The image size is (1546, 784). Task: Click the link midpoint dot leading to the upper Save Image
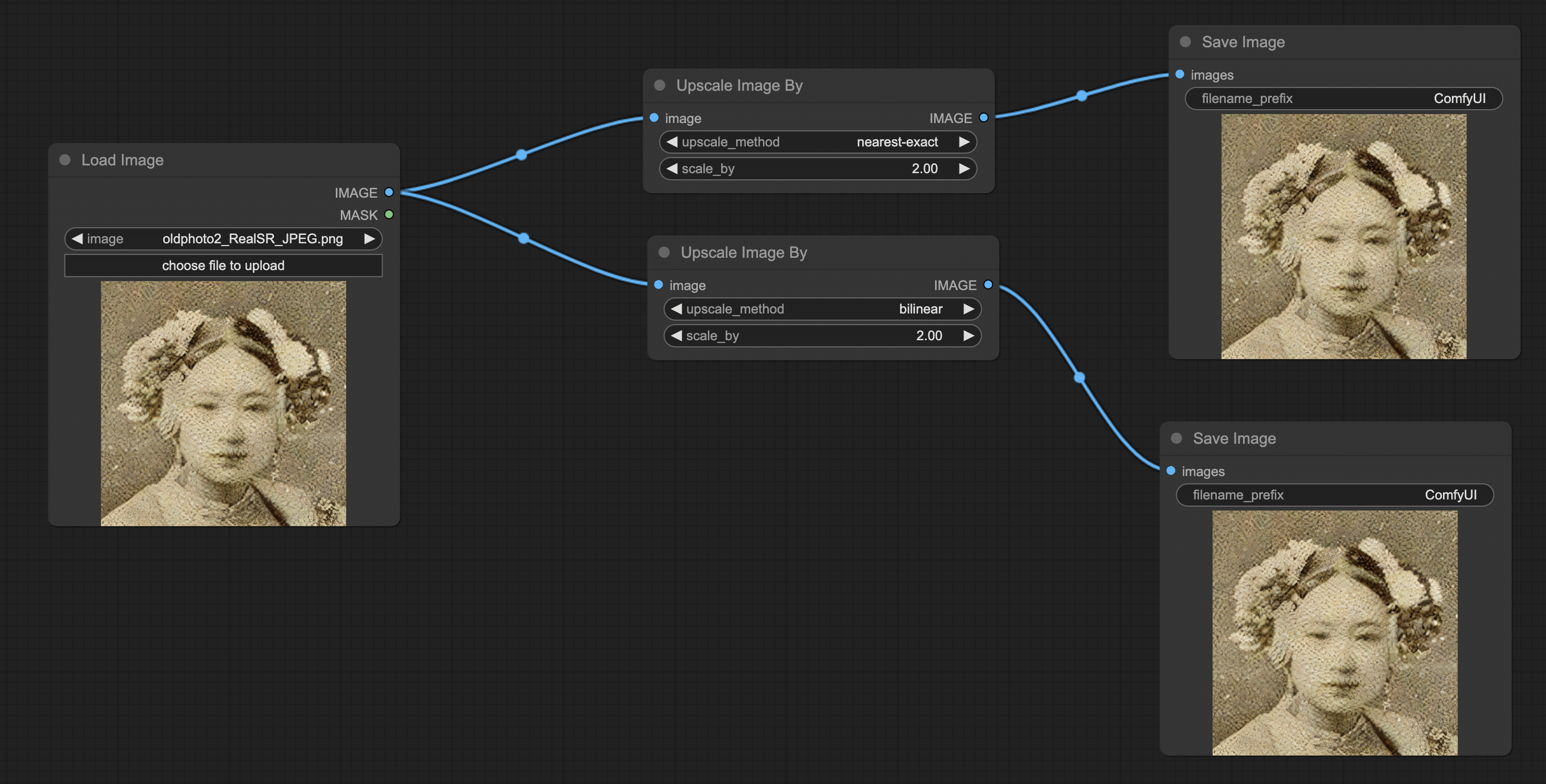tap(1082, 95)
